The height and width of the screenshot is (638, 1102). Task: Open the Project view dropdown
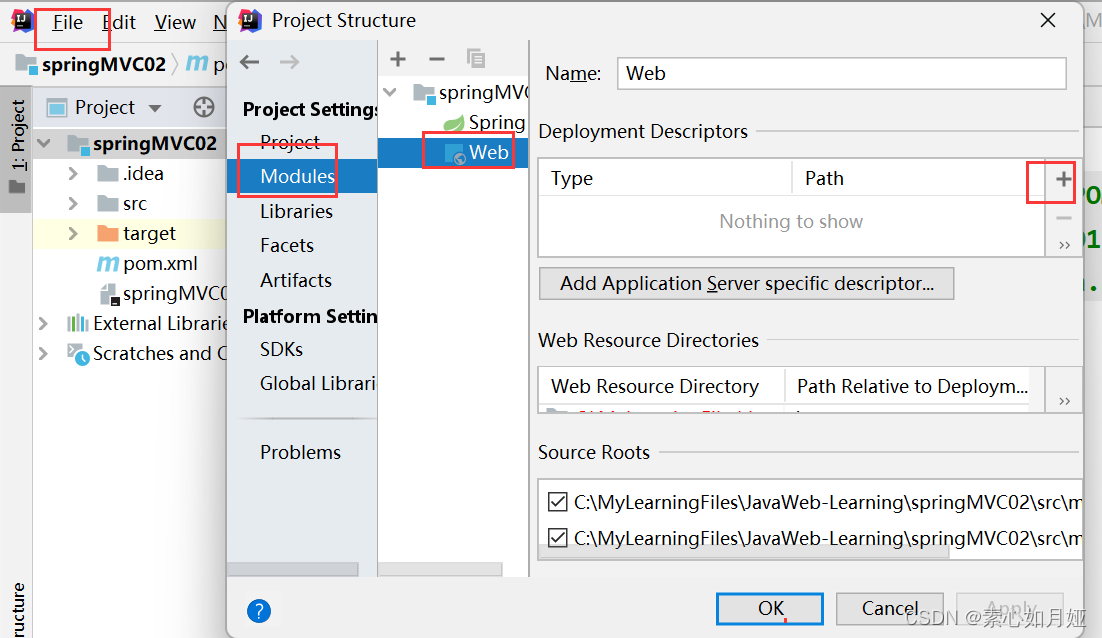155,108
